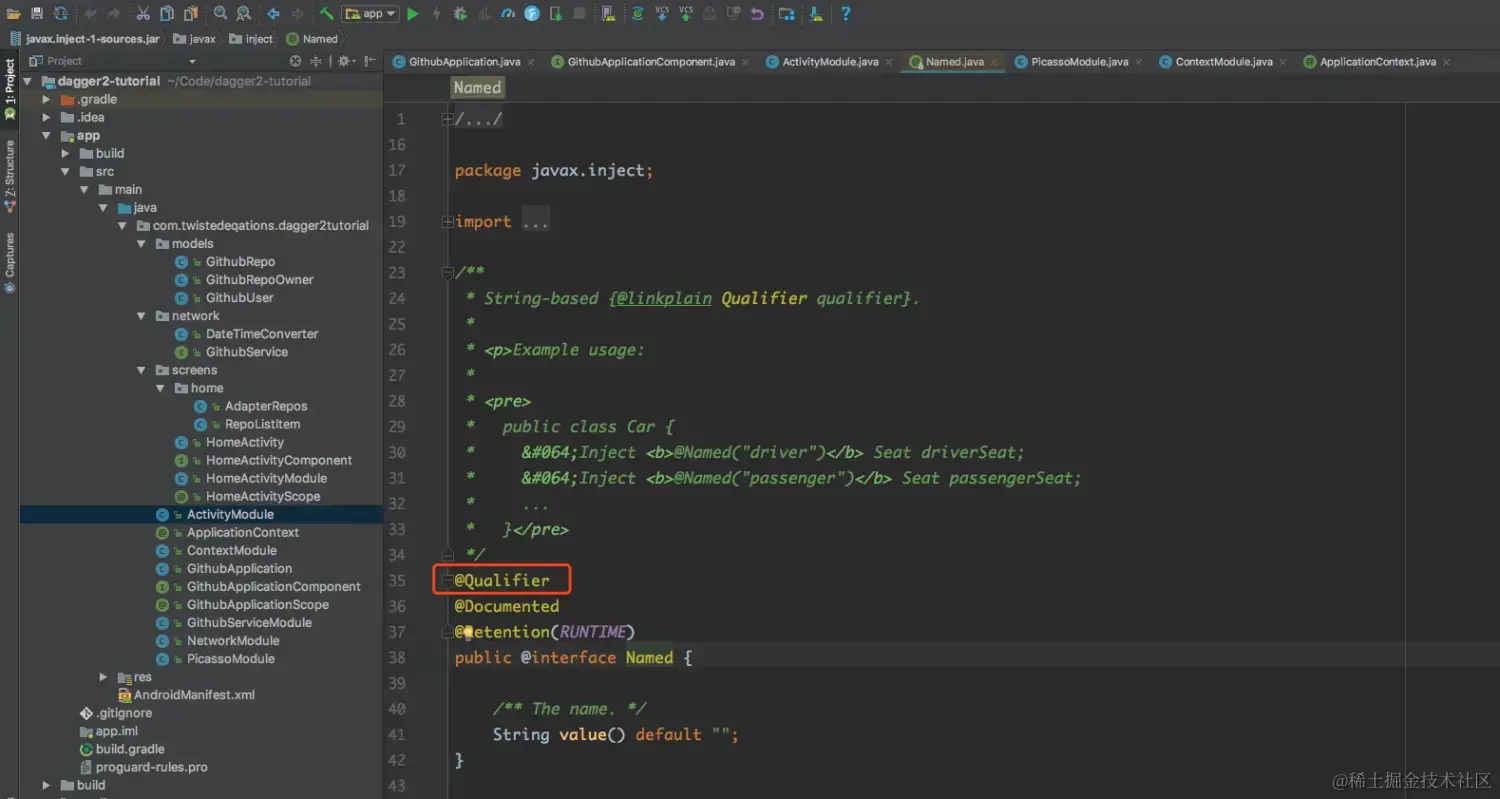Click the Paste clipboard icon
Viewport: 1500px width, 799px height.
point(190,14)
